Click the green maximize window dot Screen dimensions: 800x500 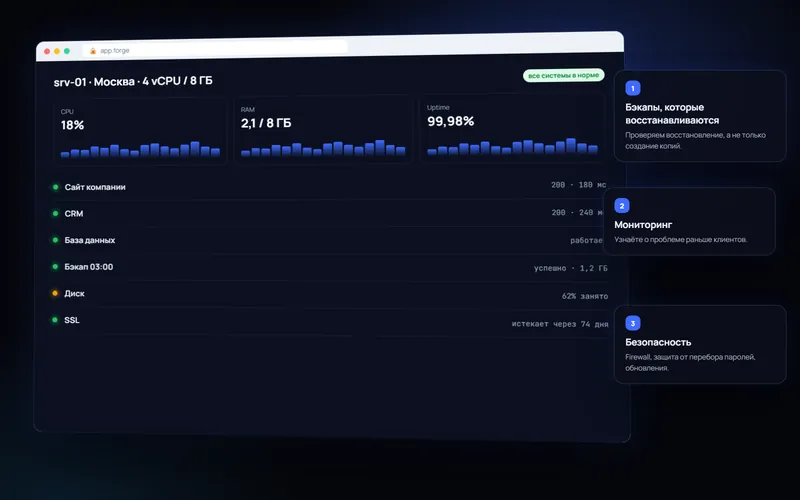67,51
